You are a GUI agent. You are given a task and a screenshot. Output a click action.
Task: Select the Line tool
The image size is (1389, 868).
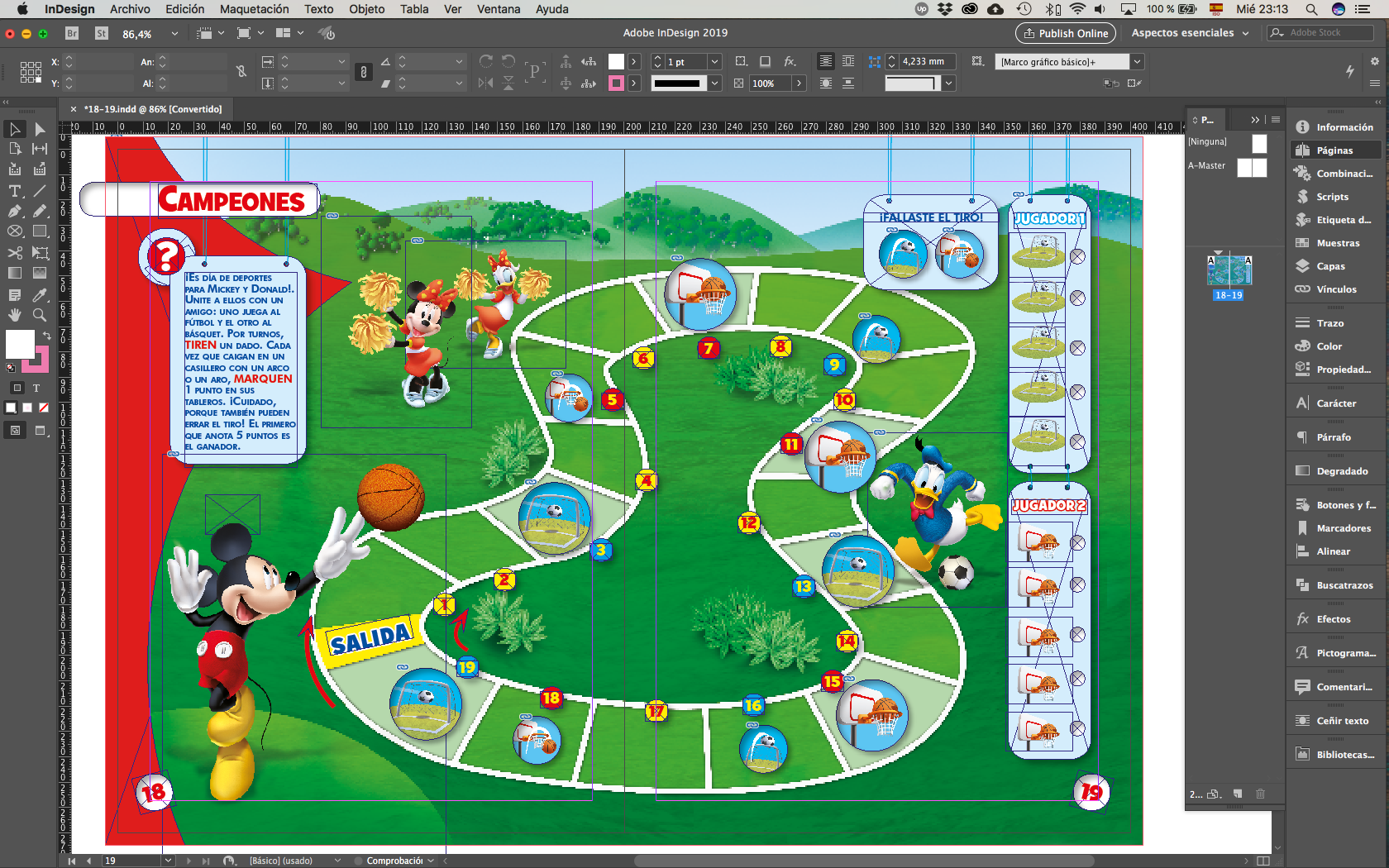pyautogui.click(x=40, y=190)
